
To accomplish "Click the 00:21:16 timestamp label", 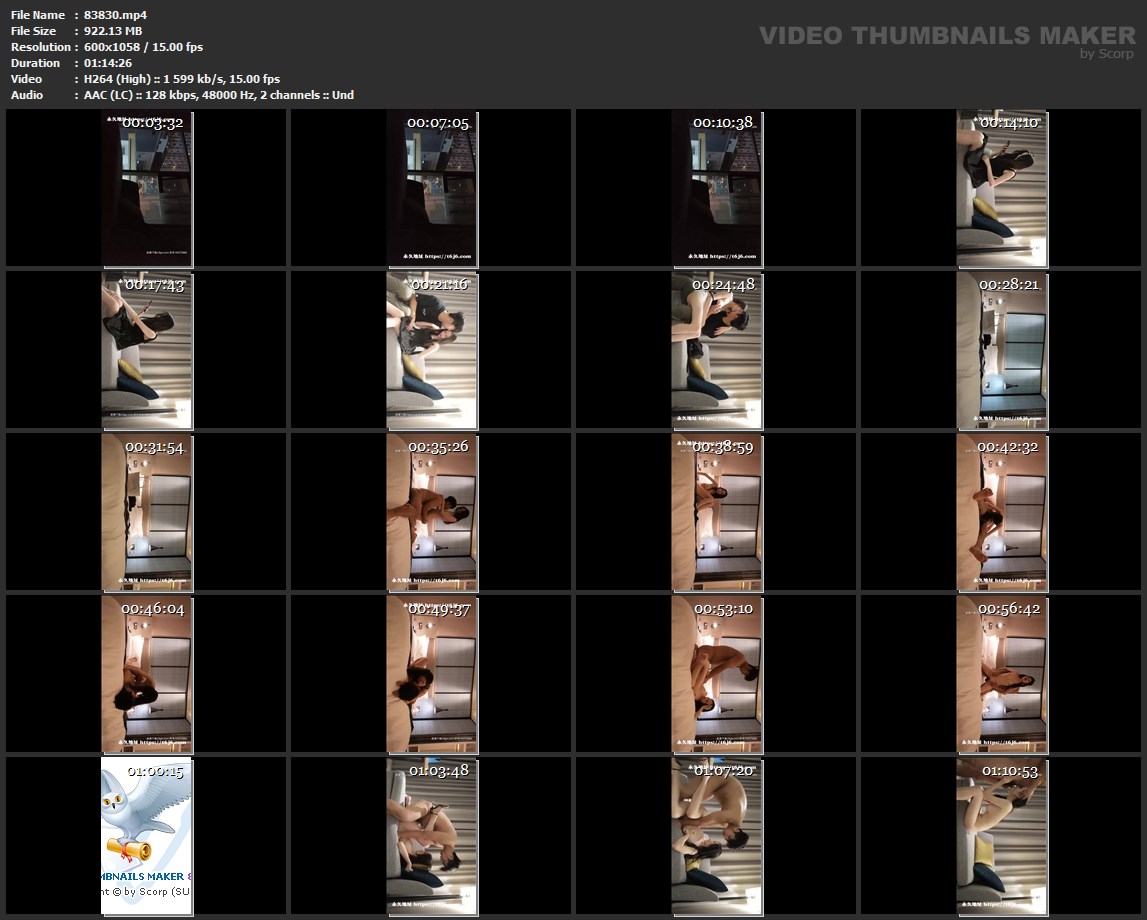I will coord(438,285).
